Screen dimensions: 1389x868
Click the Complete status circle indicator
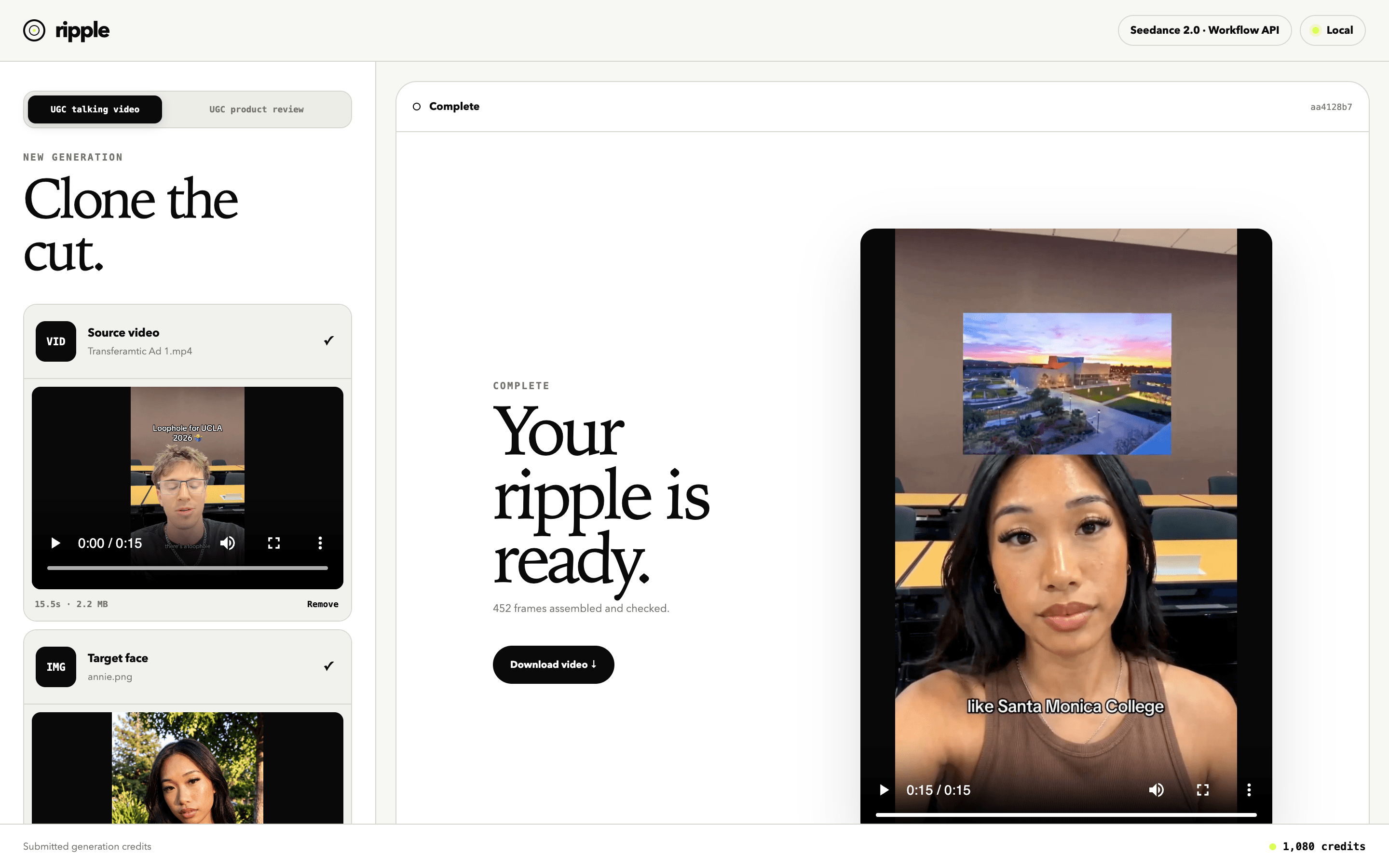[417, 107]
